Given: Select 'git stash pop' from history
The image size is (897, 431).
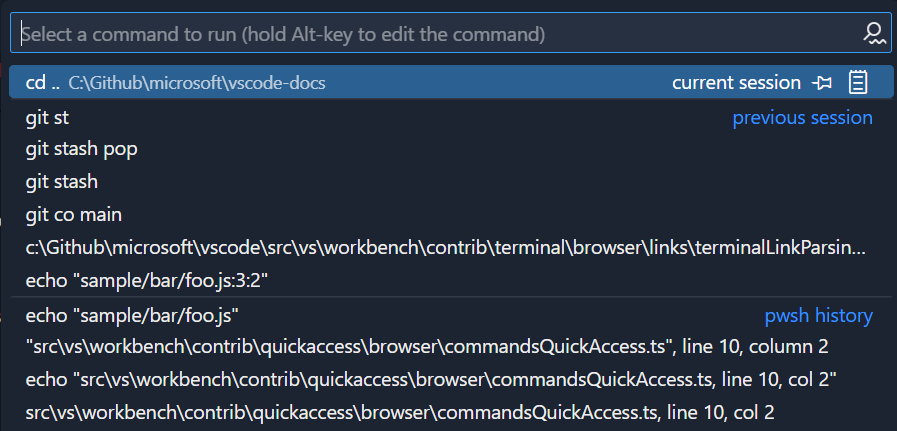Looking at the screenshot, I should (x=81, y=150).
